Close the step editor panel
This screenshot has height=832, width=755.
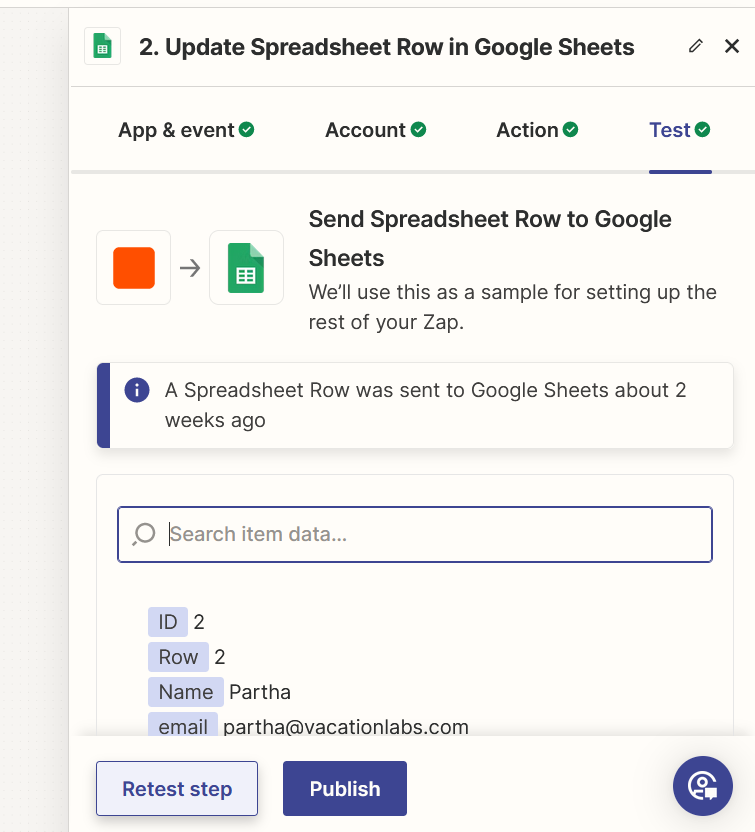pos(732,46)
